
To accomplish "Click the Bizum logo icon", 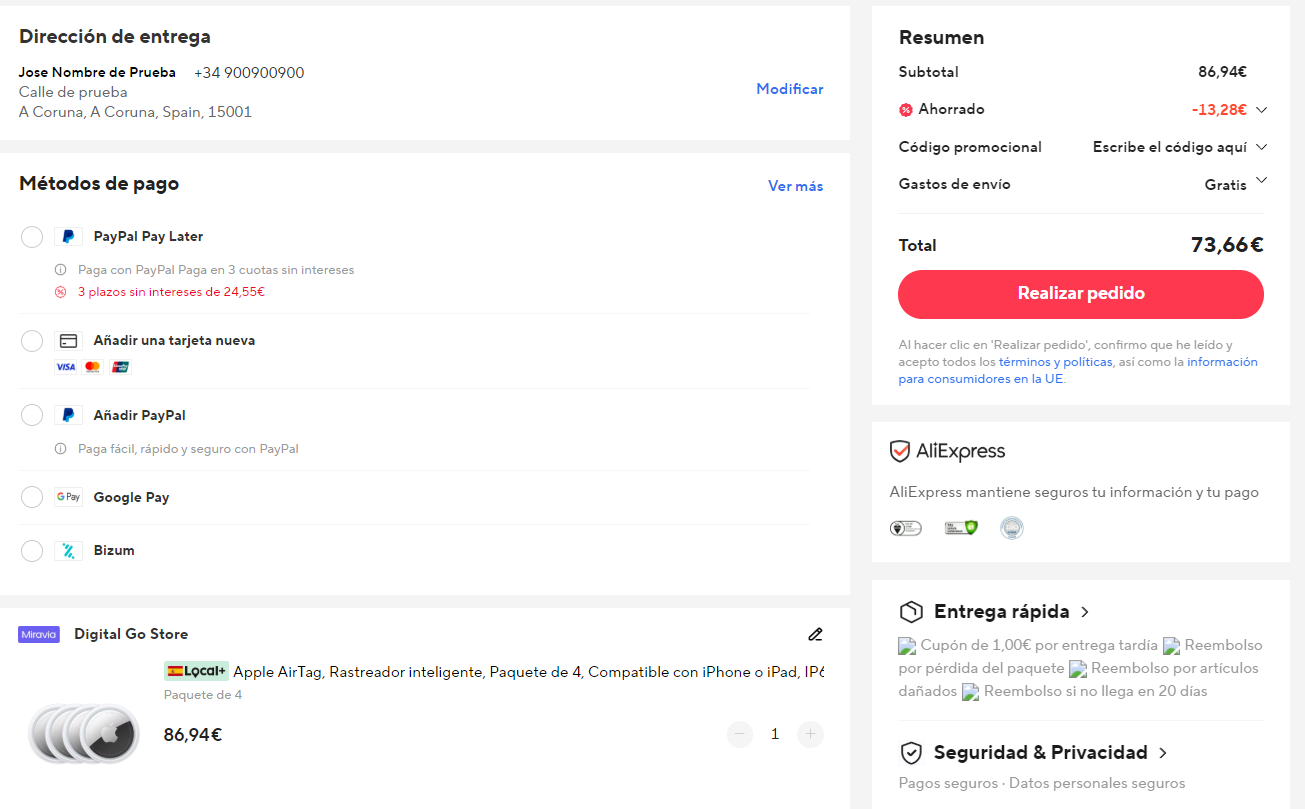I will (x=68, y=550).
